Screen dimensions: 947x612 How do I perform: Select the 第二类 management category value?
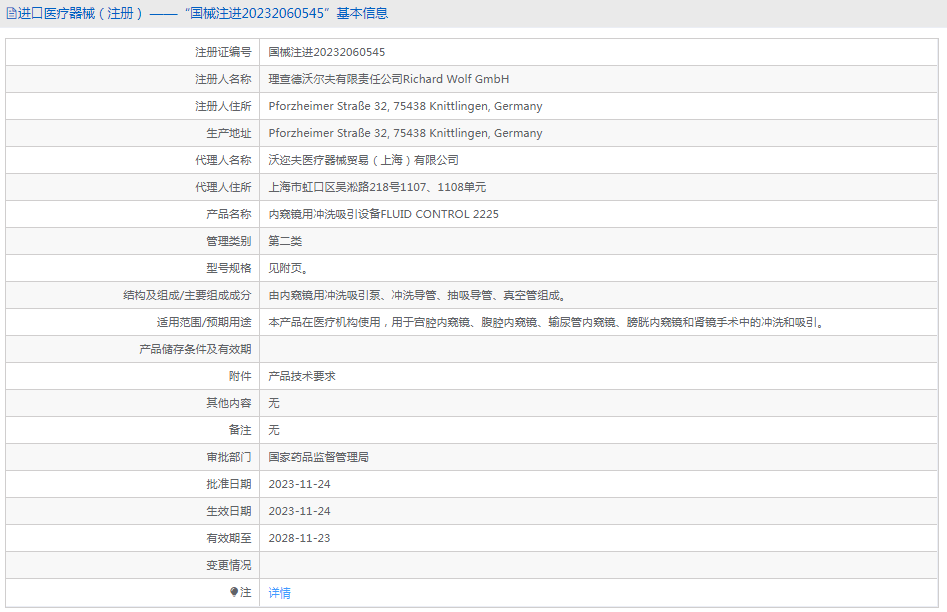point(285,241)
